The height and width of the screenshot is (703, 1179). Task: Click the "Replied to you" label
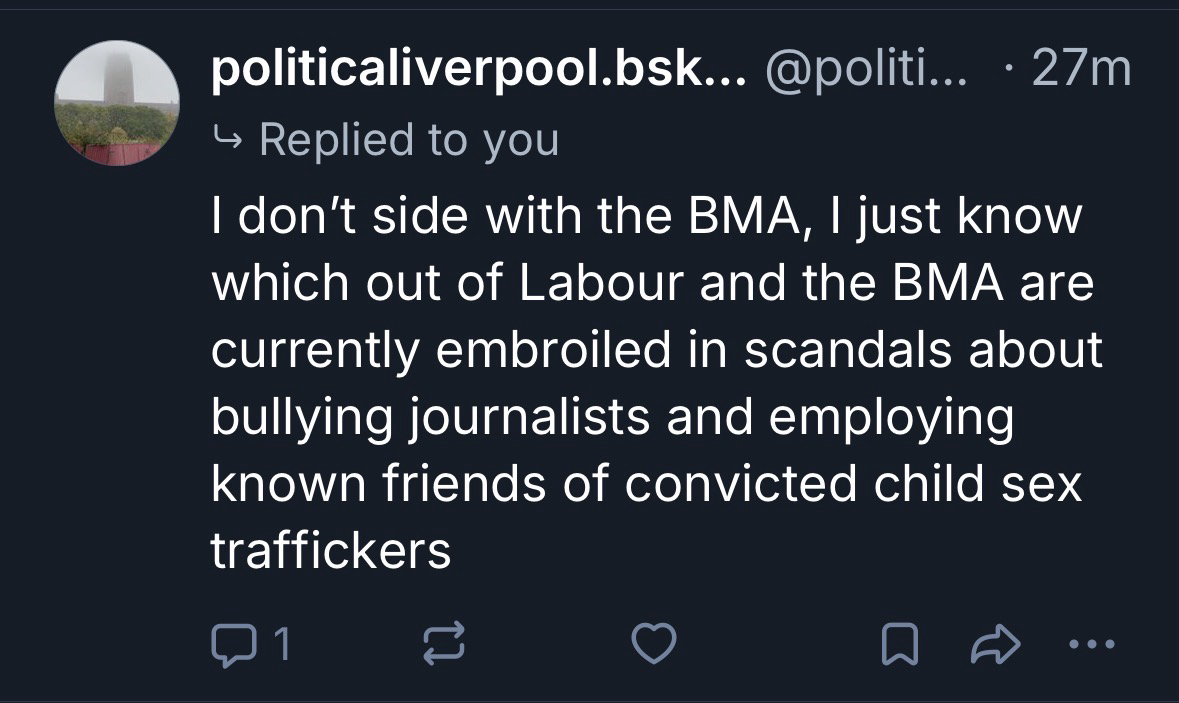(x=408, y=139)
